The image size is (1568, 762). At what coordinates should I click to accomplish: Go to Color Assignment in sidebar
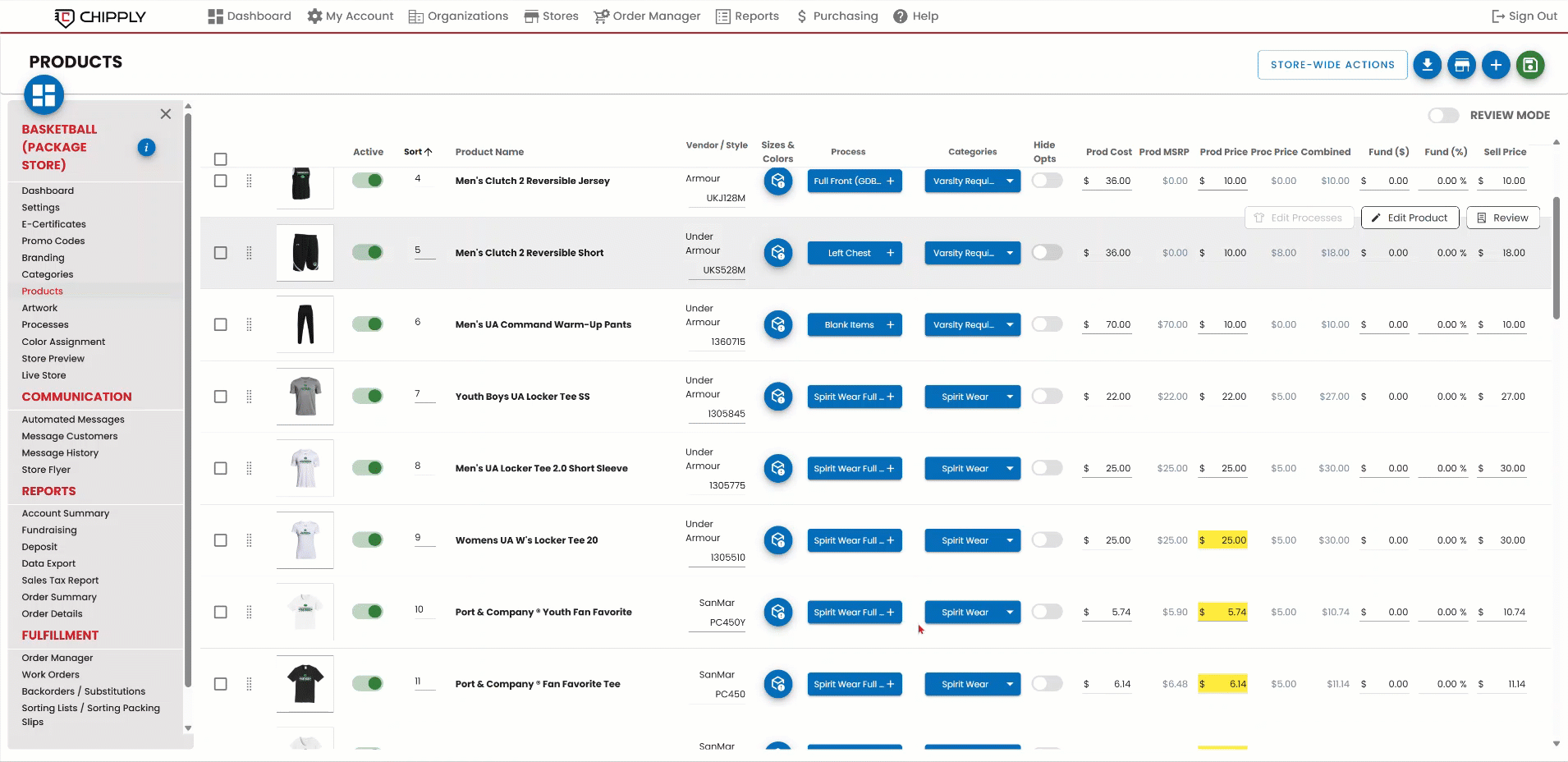click(63, 342)
